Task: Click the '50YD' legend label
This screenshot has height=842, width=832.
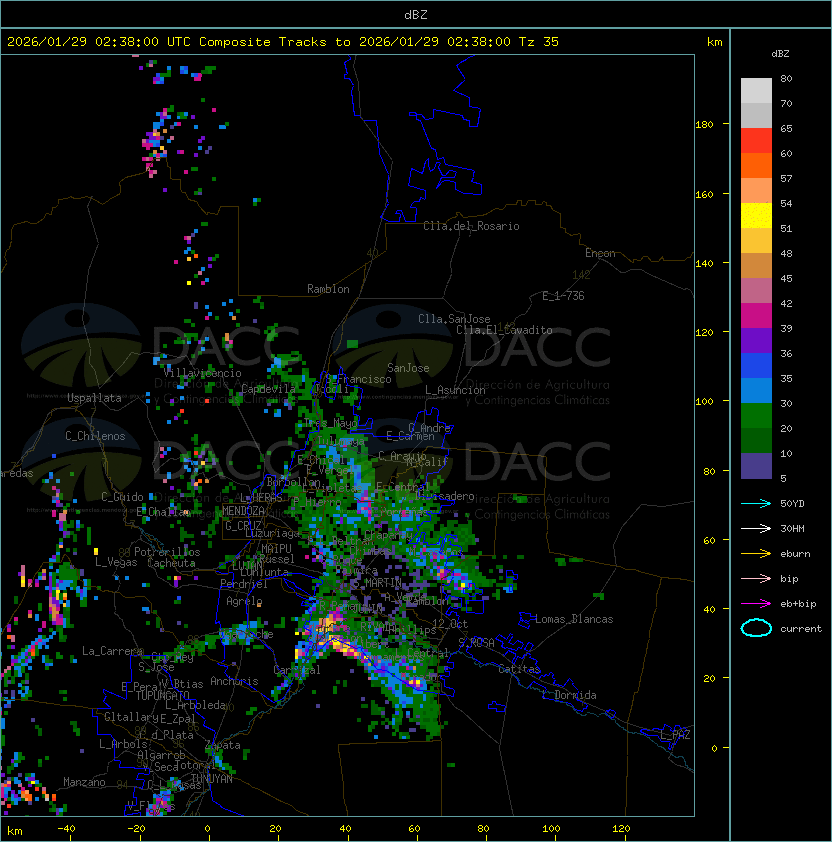Action: (792, 503)
